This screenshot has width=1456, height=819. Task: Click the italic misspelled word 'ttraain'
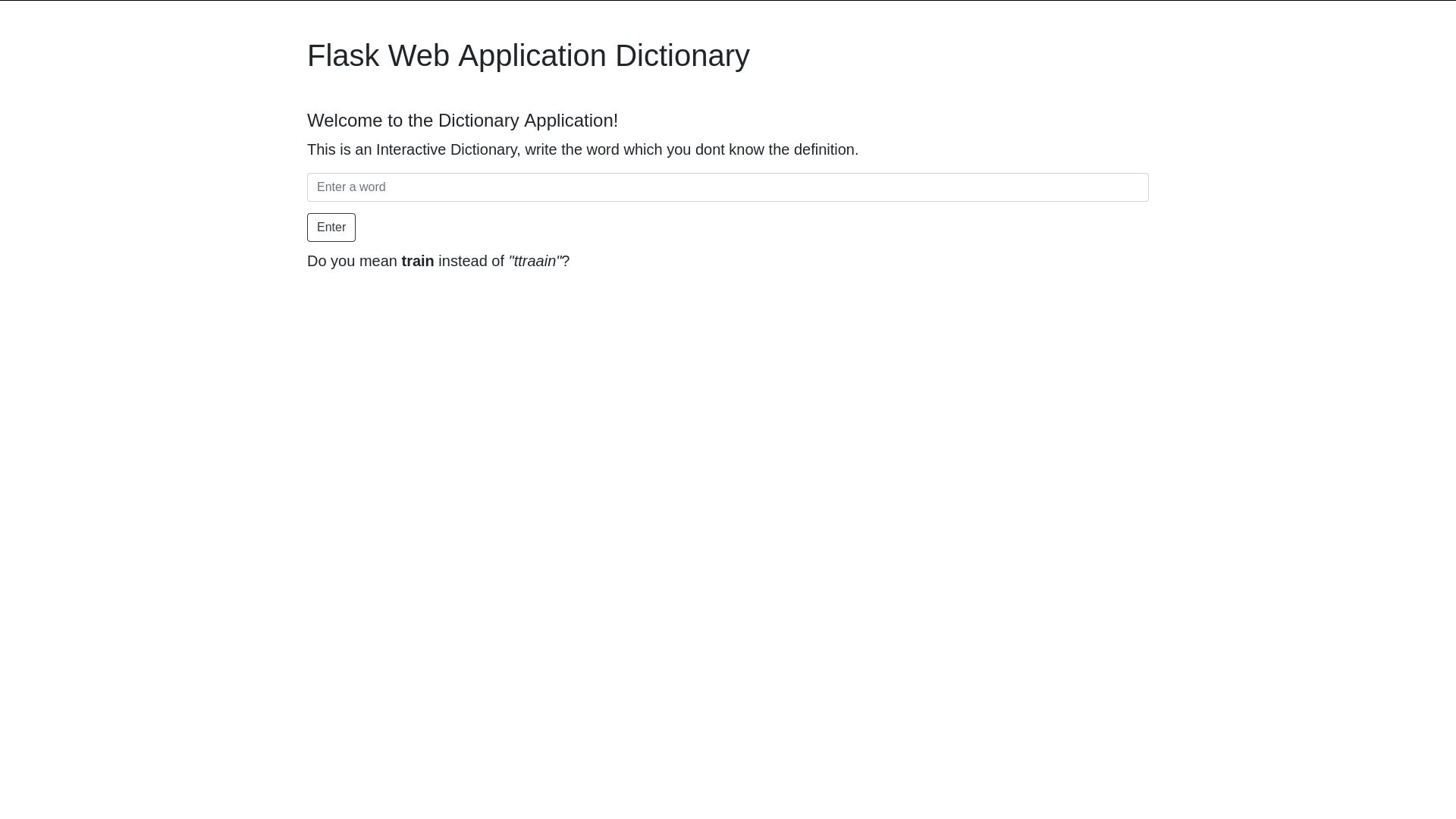[535, 262]
